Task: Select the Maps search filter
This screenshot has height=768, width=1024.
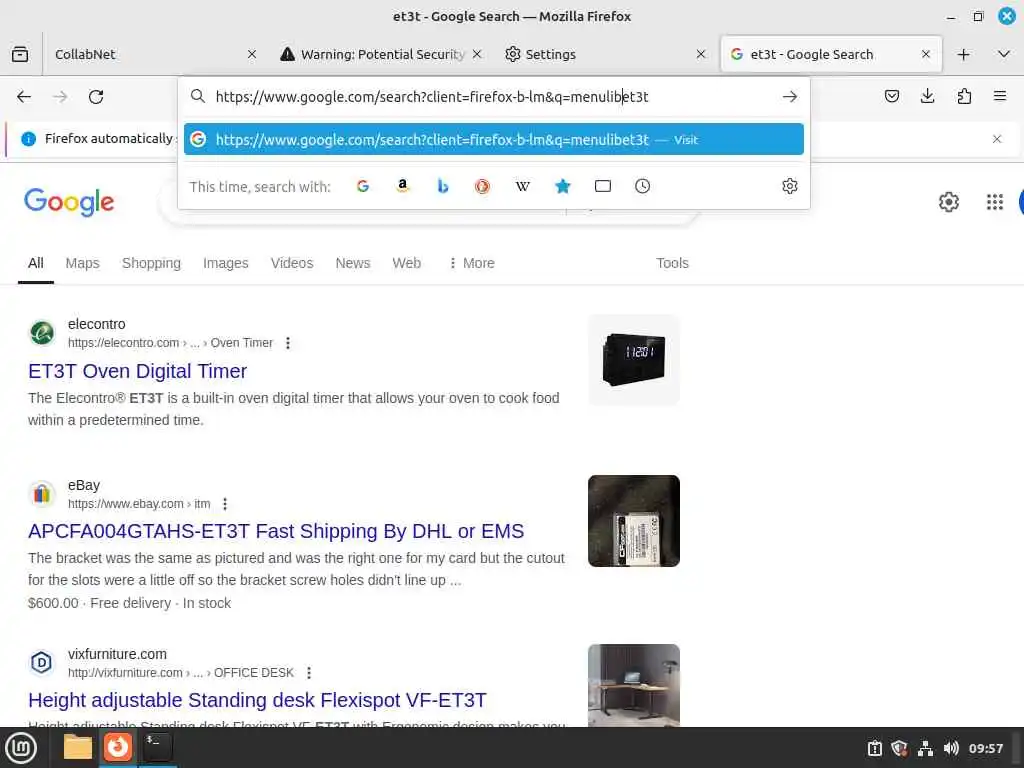Action: (x=82, y=263)
